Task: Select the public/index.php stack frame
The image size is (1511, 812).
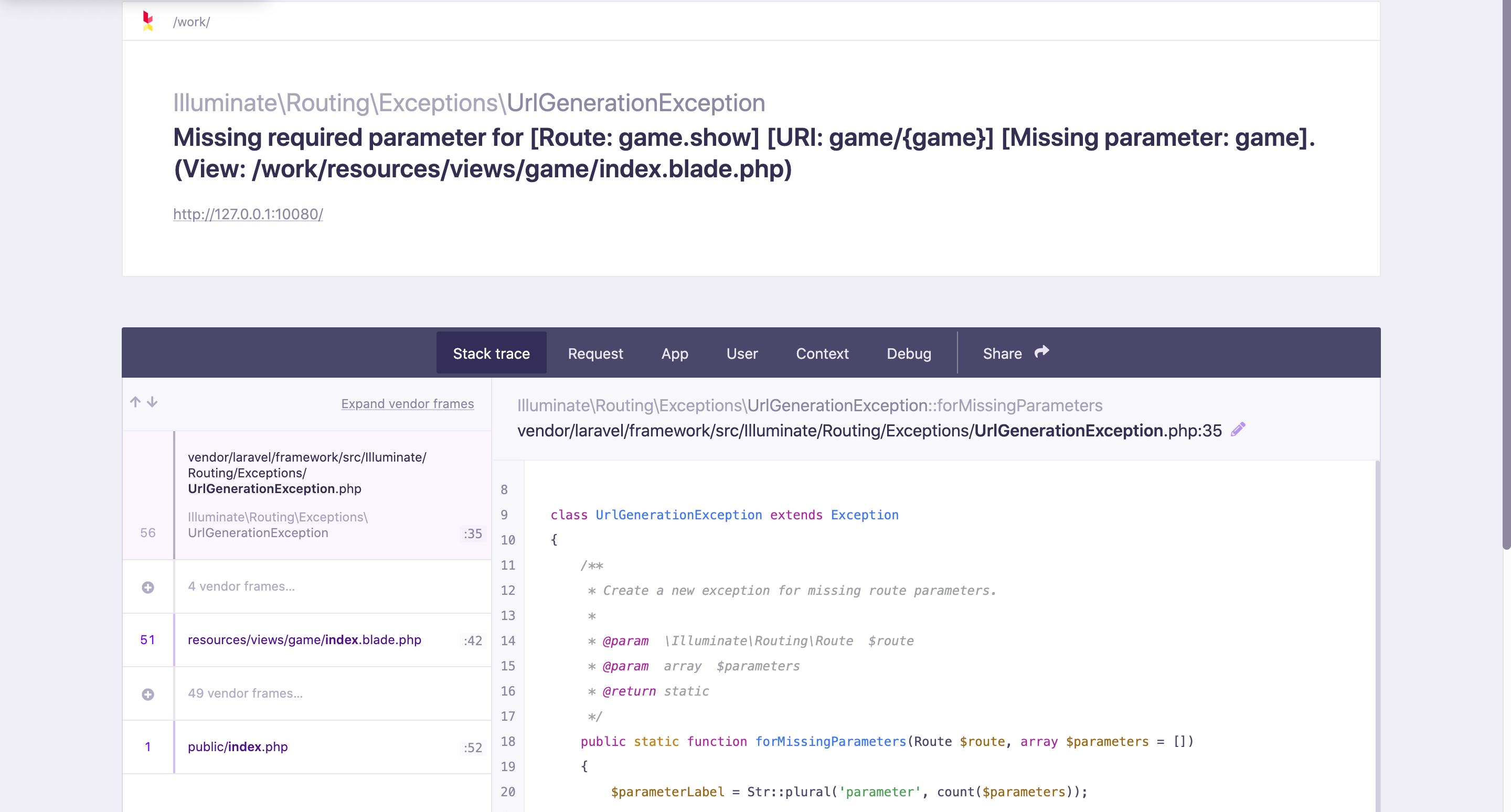Action: coord(238,746)
